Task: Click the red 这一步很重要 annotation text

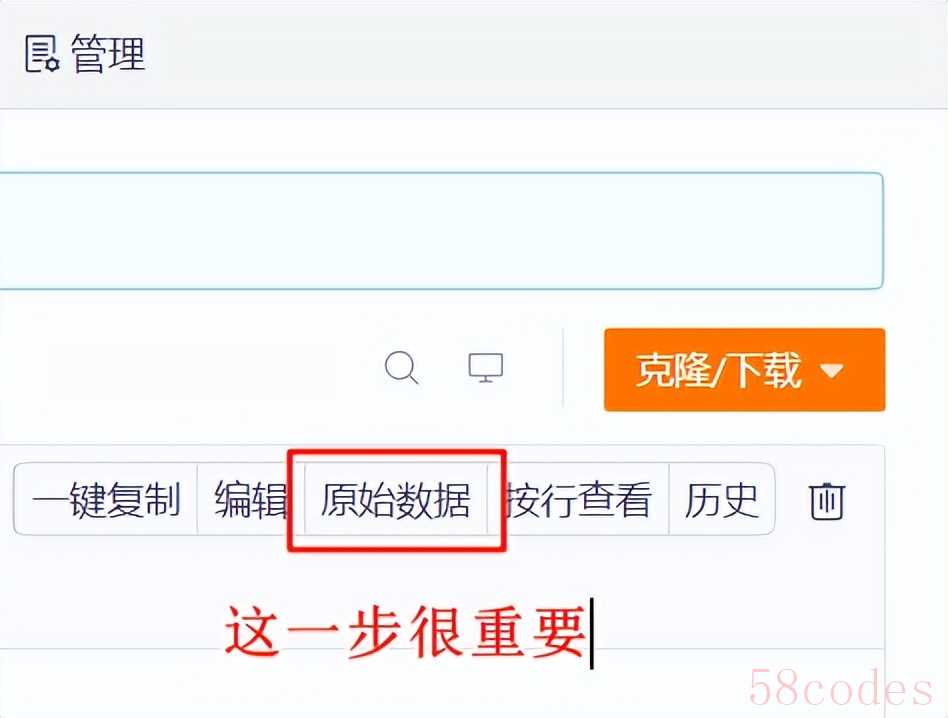Action: 405,632
